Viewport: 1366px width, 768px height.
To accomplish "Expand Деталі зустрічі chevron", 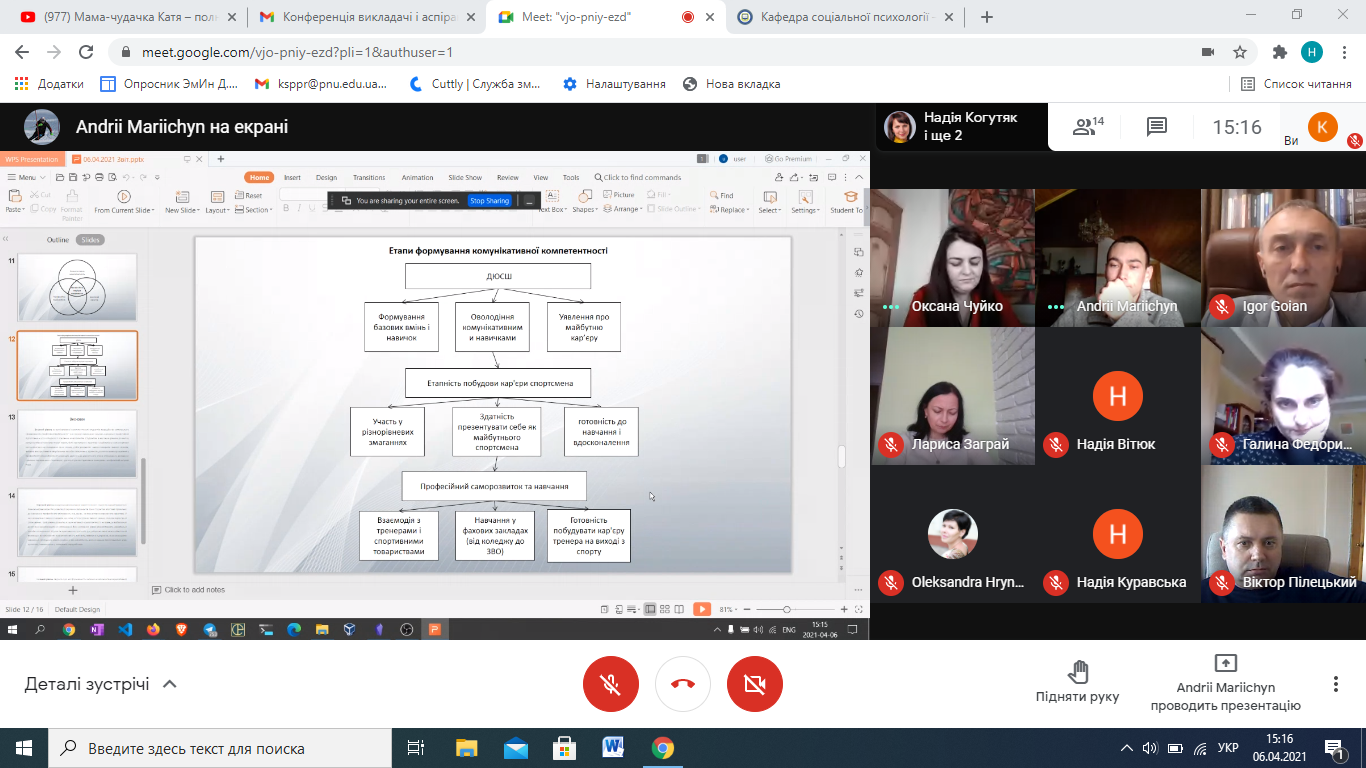I will pos(170,684).
